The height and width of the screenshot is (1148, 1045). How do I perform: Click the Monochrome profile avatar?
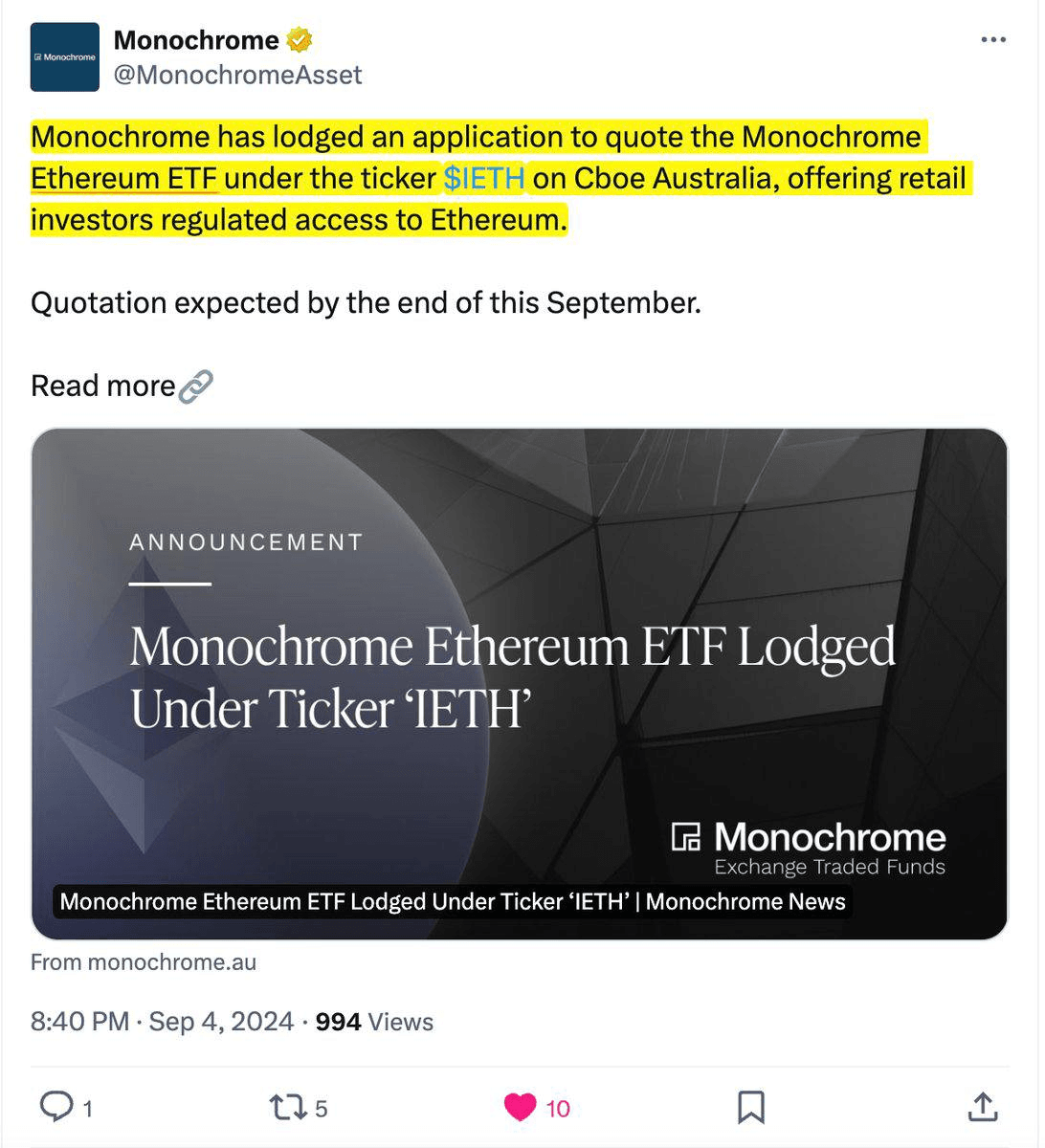click(65, 57)
